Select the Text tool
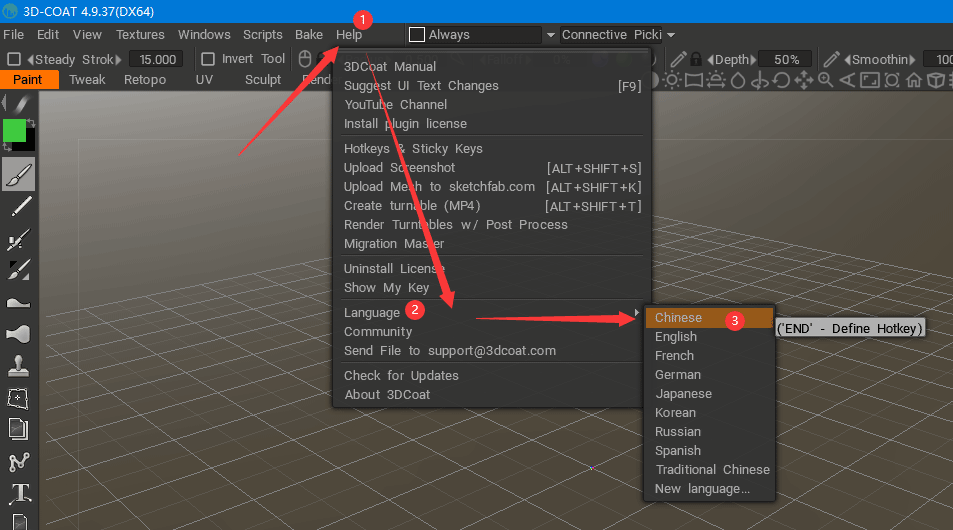Screen dimensions: 953x530 pyautogui.click(x=20, y=493)
